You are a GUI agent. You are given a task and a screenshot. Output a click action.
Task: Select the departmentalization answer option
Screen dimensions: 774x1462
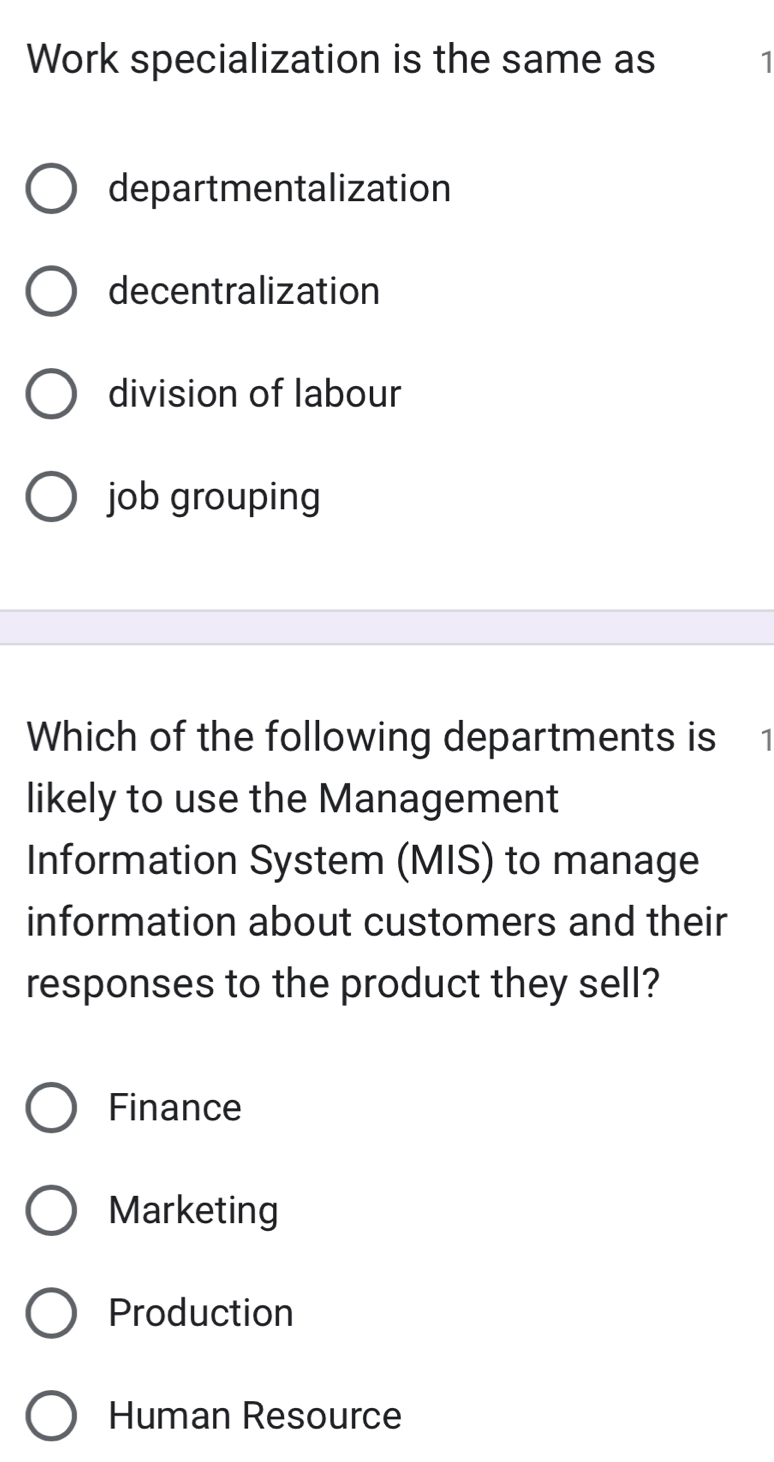point(51,188)
